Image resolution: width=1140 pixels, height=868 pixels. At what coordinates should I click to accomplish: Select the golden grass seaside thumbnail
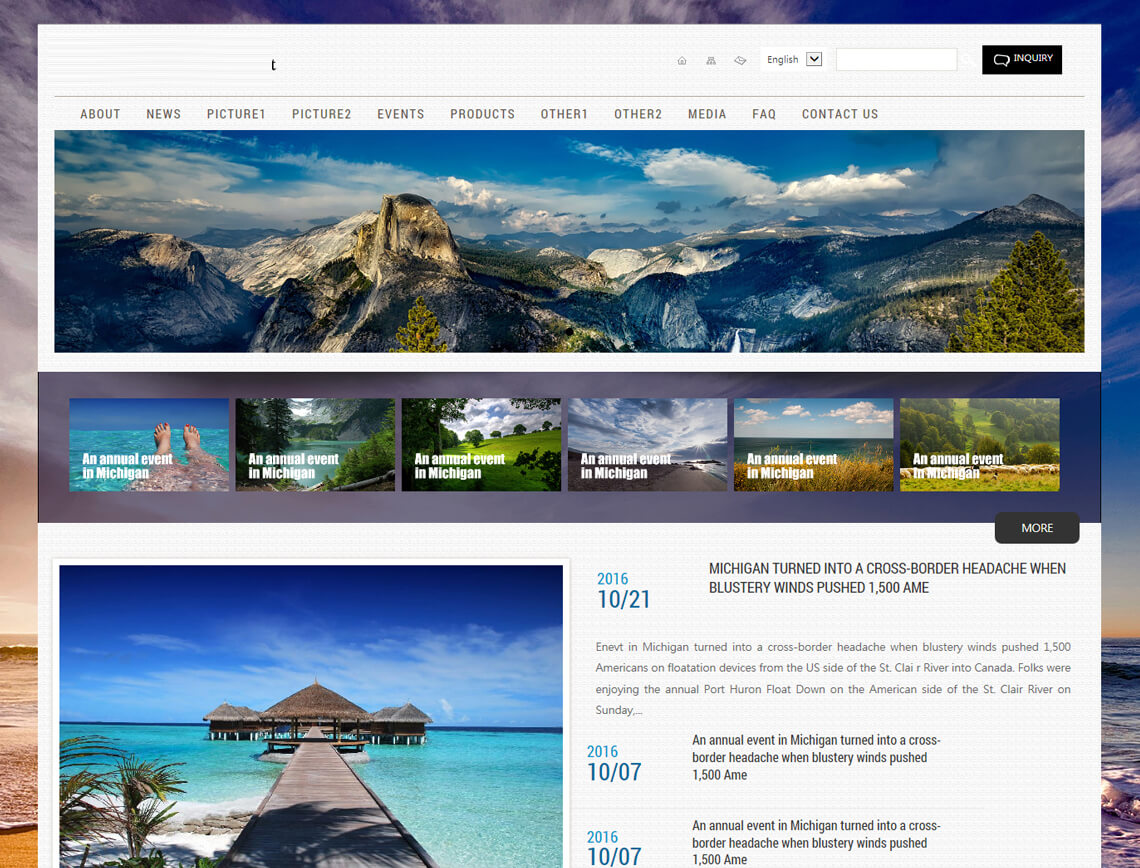point(814,444)
